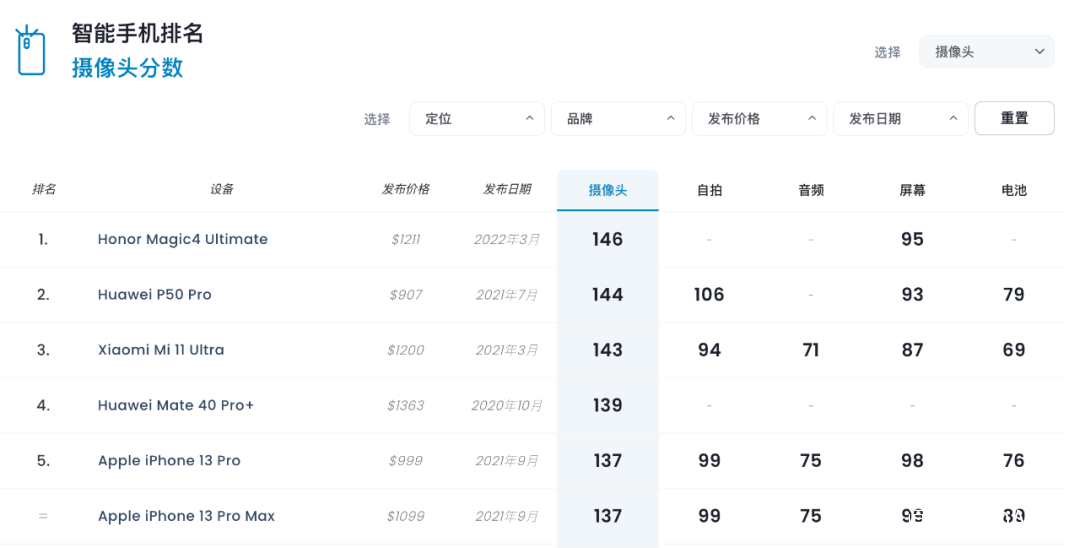Open the Huawei P50 Pro link

(x=155, y=295)
